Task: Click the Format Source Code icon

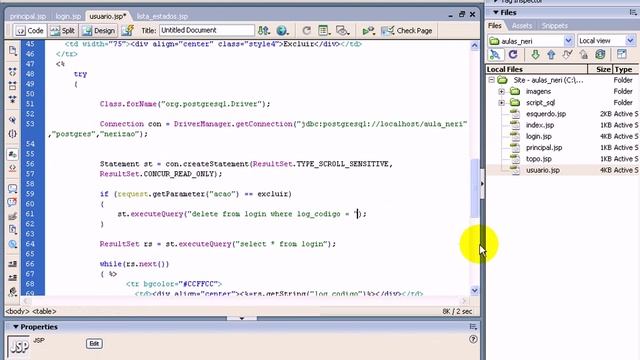Action: 13,291
